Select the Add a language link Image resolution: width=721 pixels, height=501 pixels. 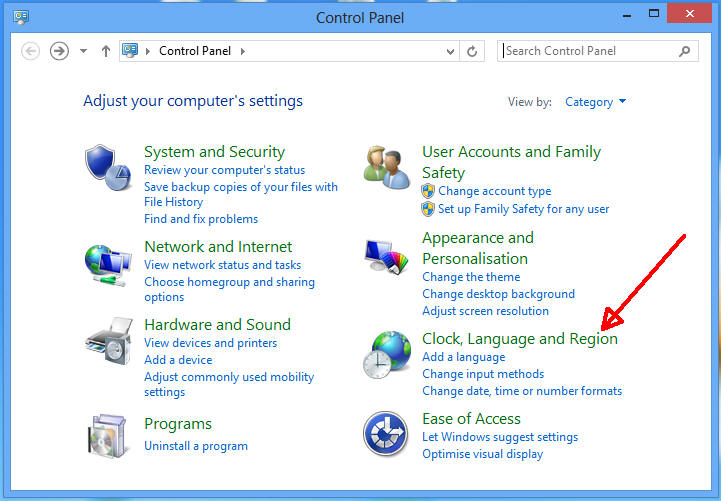coord(463,357)
